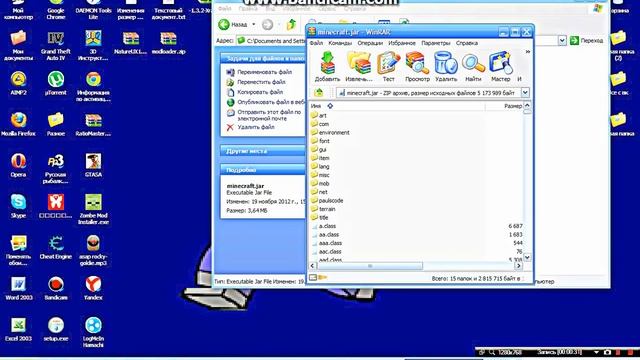
Task: Click Переместить файл task link
Action: 261,82
